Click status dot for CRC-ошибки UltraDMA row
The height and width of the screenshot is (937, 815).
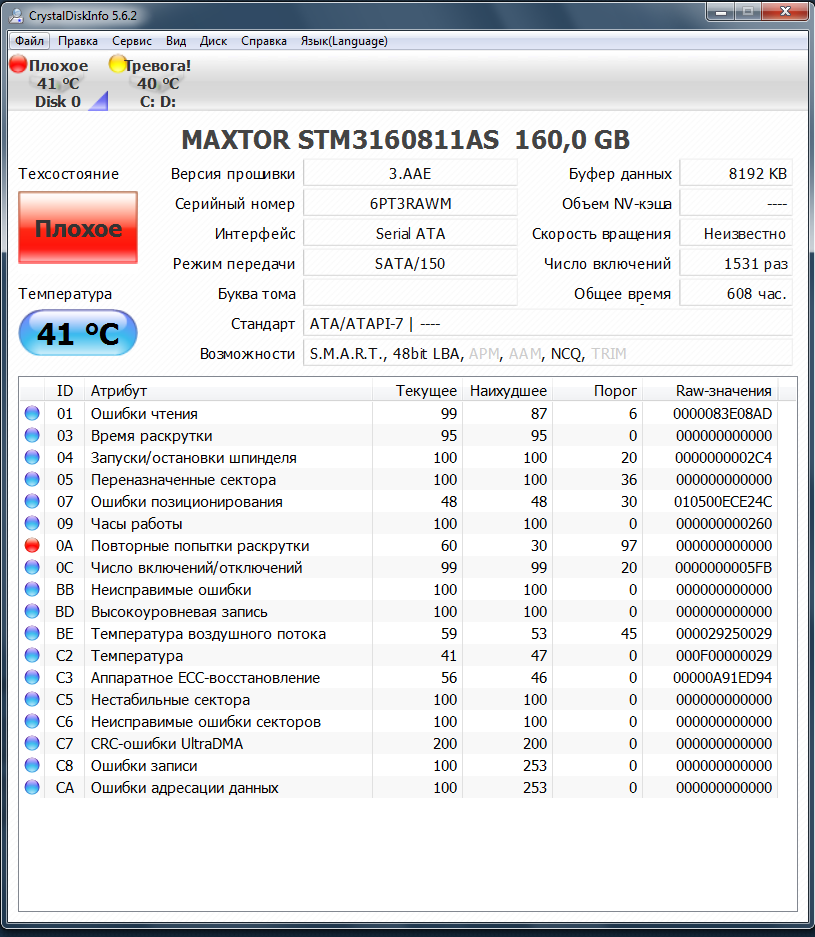32,743
